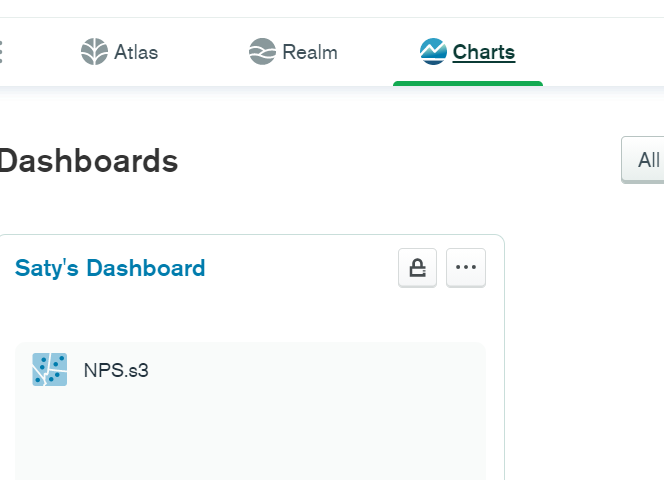Click the Charts graph icon

coord(433,52)
